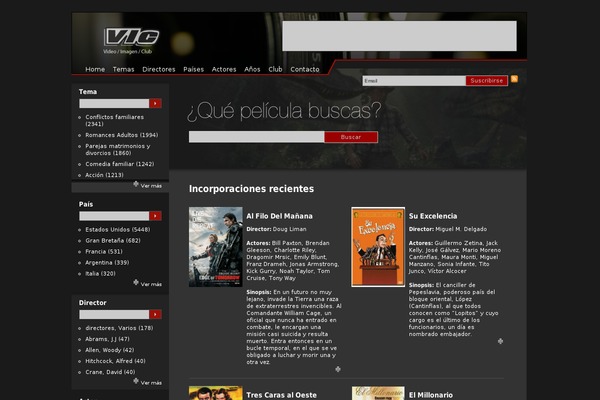Open Allen, Woody (42) director
Screen dimensions: 600x400
(110, 350)
